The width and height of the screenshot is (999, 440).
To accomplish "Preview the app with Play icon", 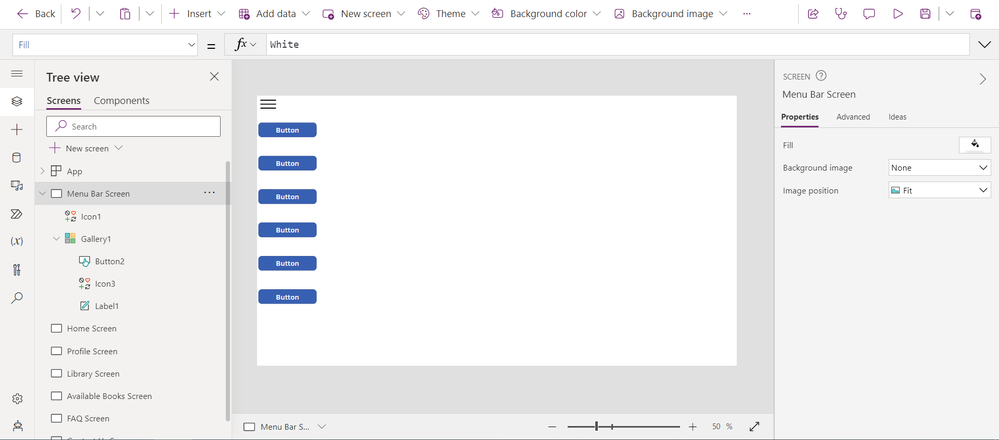I will click(898, 13).
